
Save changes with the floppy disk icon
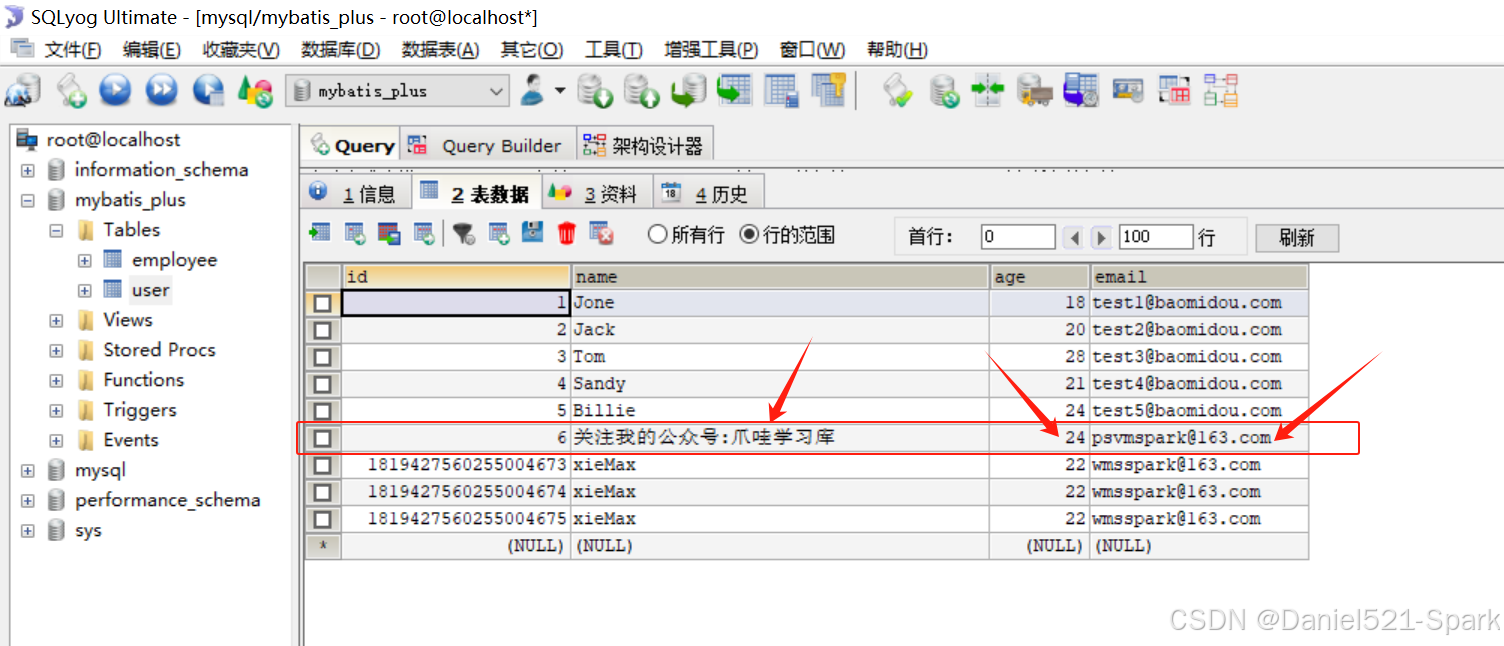(x=533, y=233)
